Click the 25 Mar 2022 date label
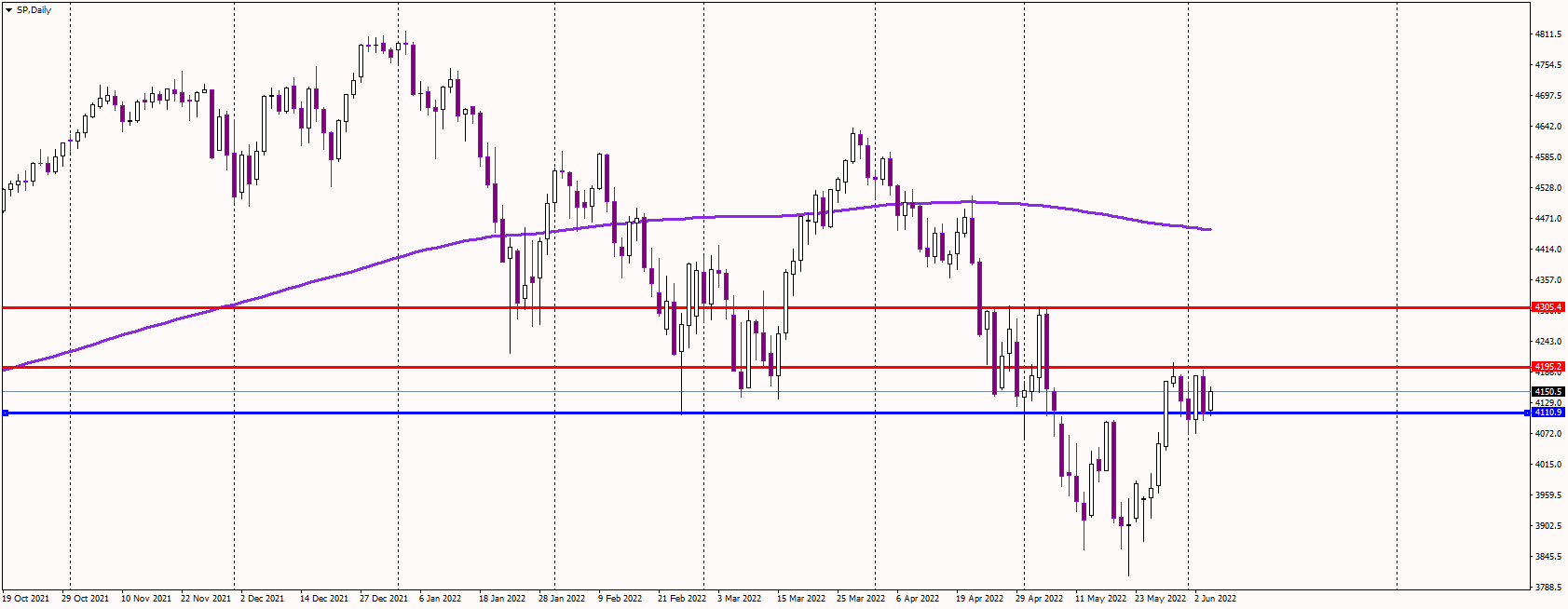Image resolution: width=1568 pixels, height=609 pixels. pyautogui.click(x=861, y=599)
